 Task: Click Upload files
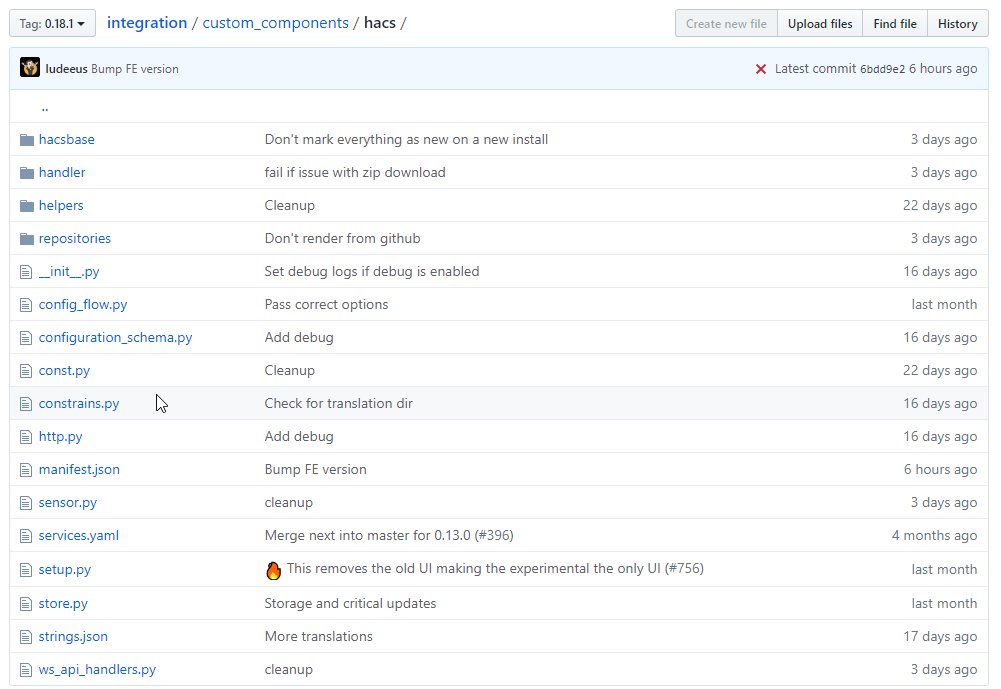[x=819, y=22]
